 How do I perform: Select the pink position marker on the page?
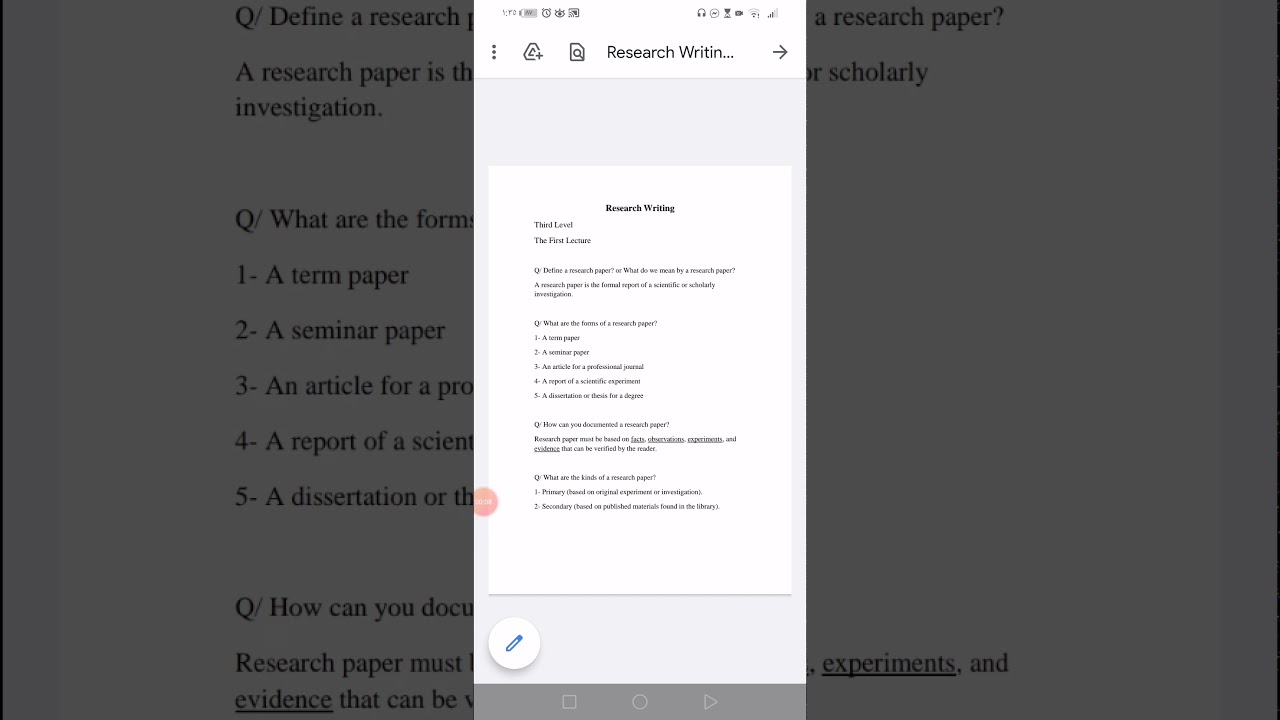coord(485,501)
